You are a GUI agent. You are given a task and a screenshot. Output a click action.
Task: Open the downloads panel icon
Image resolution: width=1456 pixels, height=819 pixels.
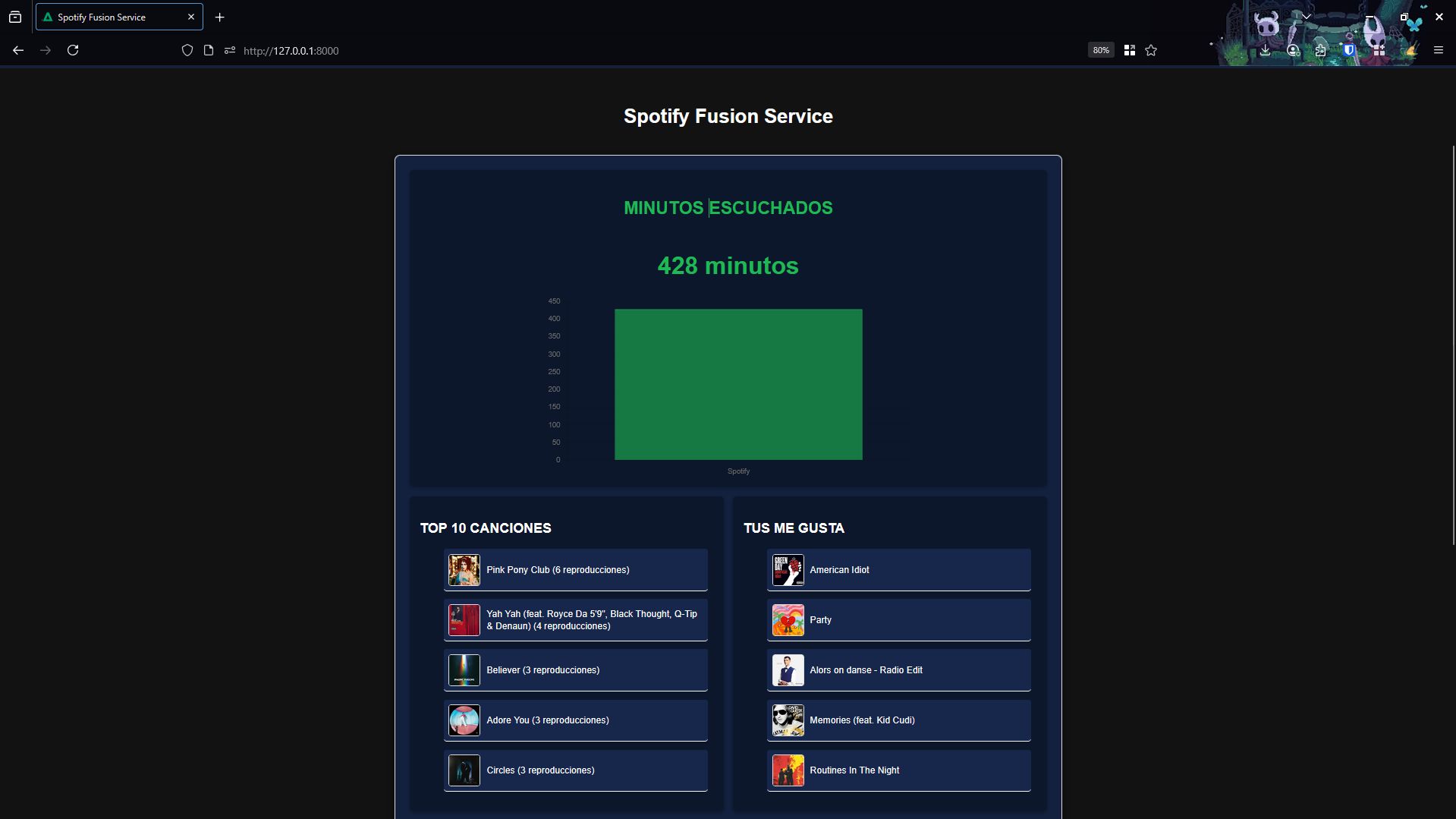(x=1264, y=50)
